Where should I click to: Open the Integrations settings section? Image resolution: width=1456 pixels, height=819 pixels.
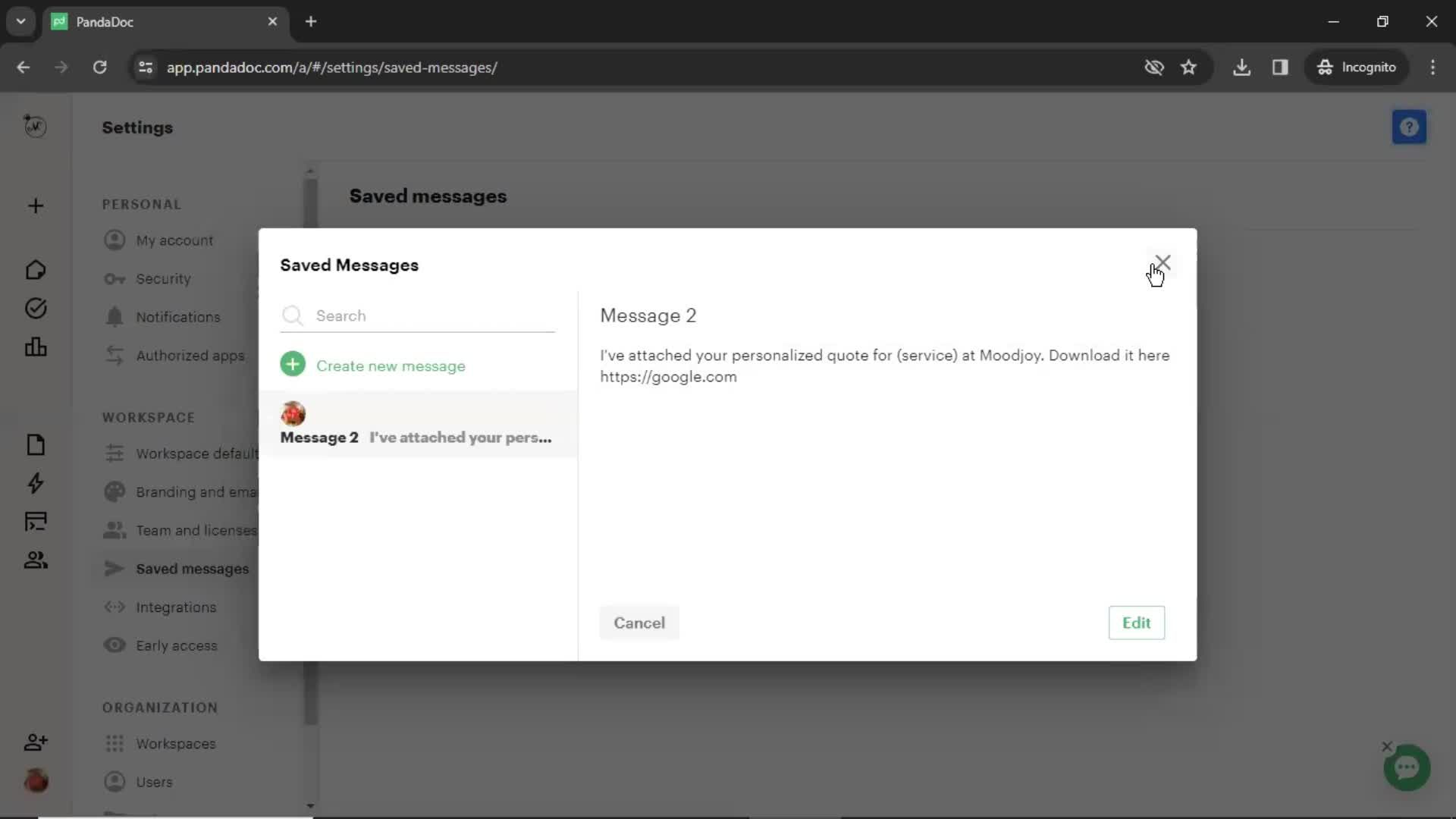click(x=176, y=607)
